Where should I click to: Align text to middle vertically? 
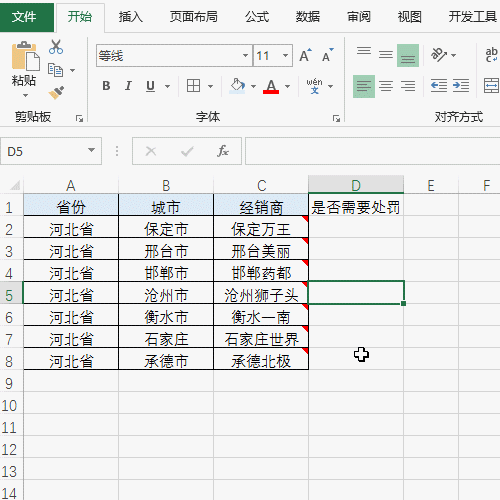386,54
